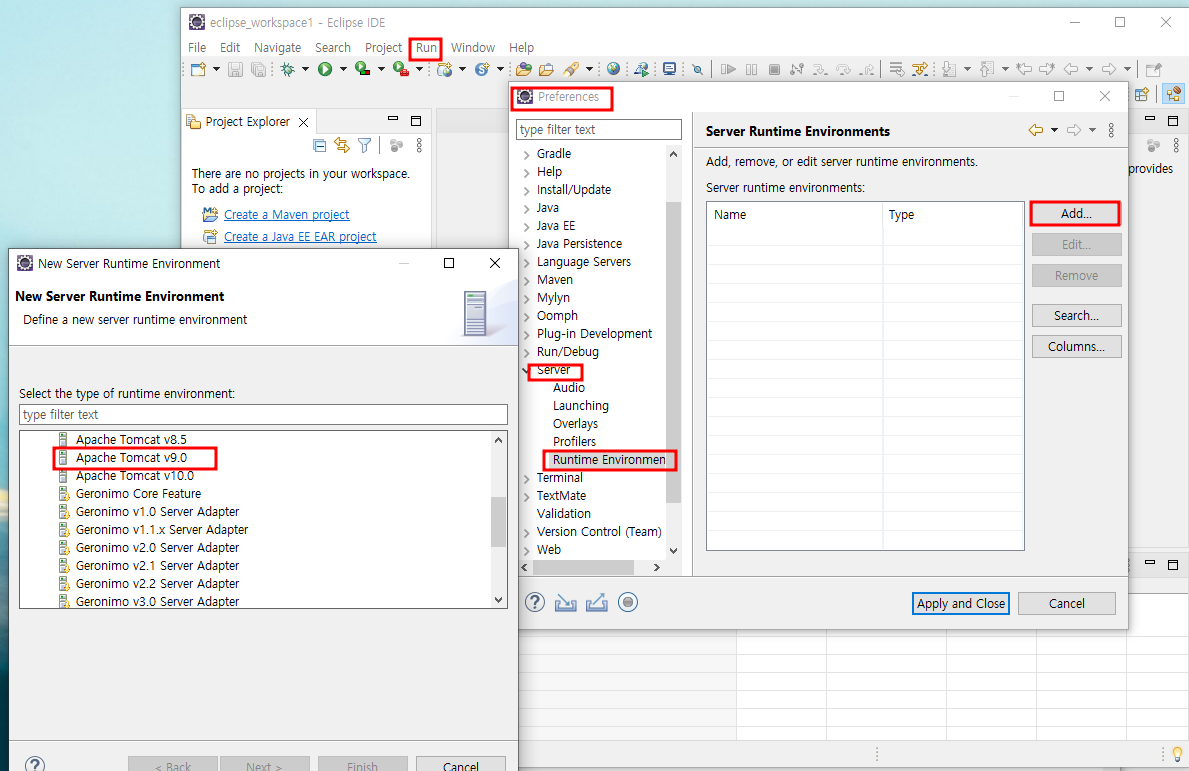Collapse the Server preferences node

526,370
